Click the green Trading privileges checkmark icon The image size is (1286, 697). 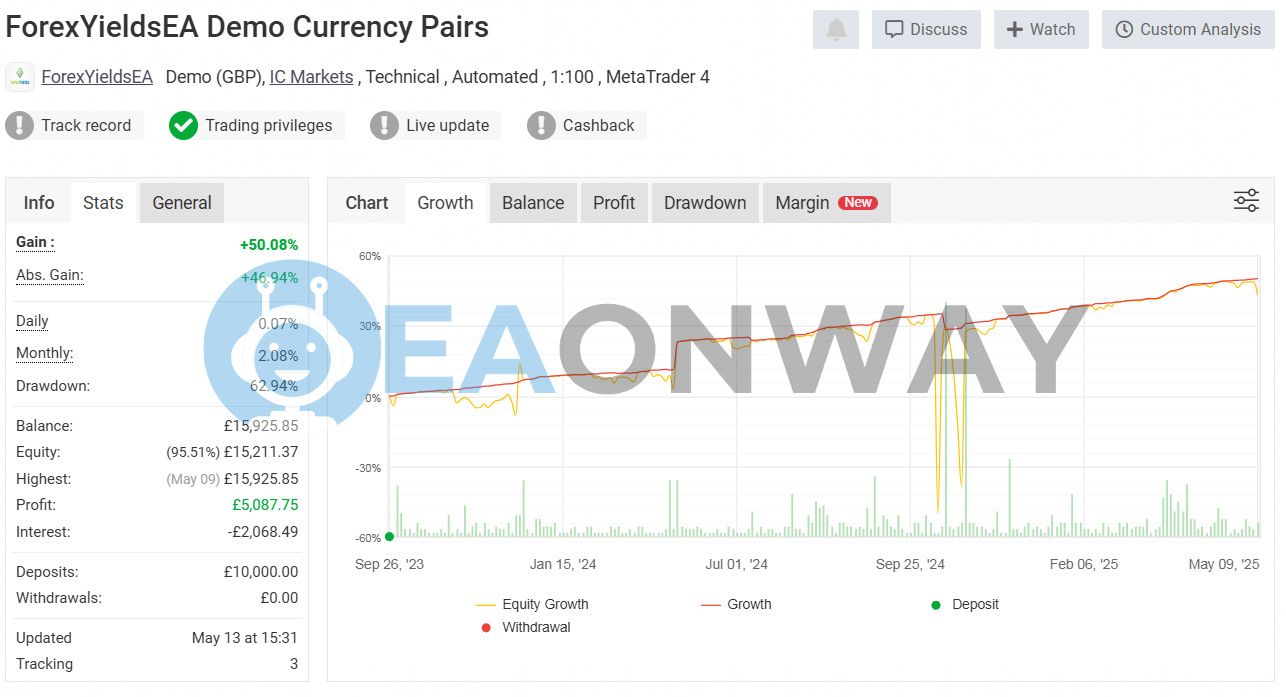pyautogui.click(x=183, y=125)
